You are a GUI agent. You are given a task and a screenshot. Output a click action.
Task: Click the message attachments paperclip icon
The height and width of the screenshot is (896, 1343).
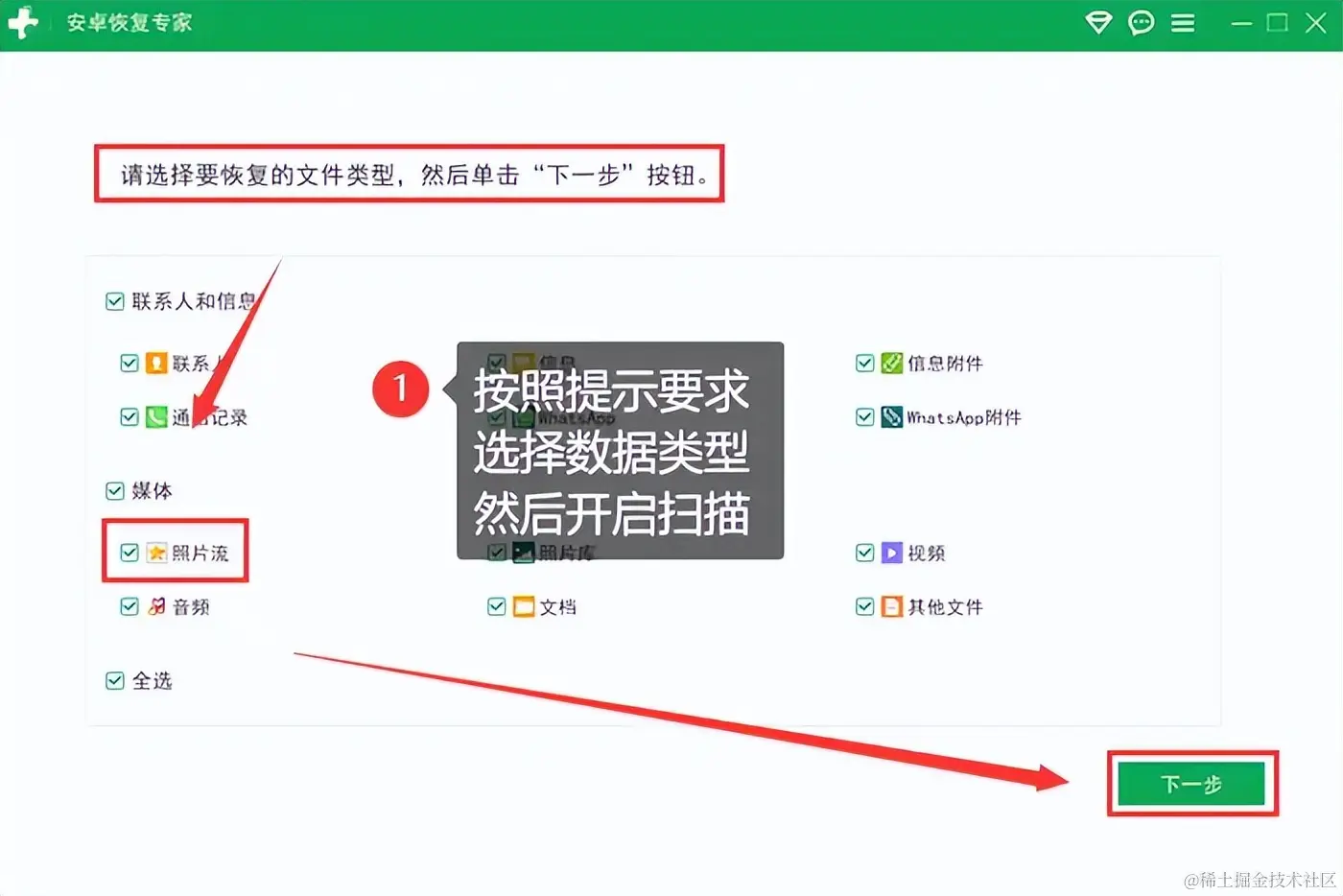[x=892, y=364]
